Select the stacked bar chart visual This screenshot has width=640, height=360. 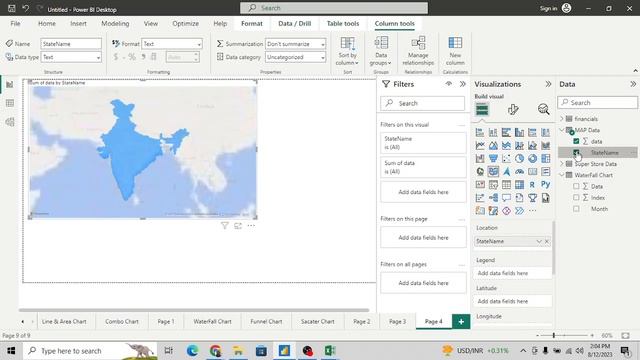coord(480,132)
